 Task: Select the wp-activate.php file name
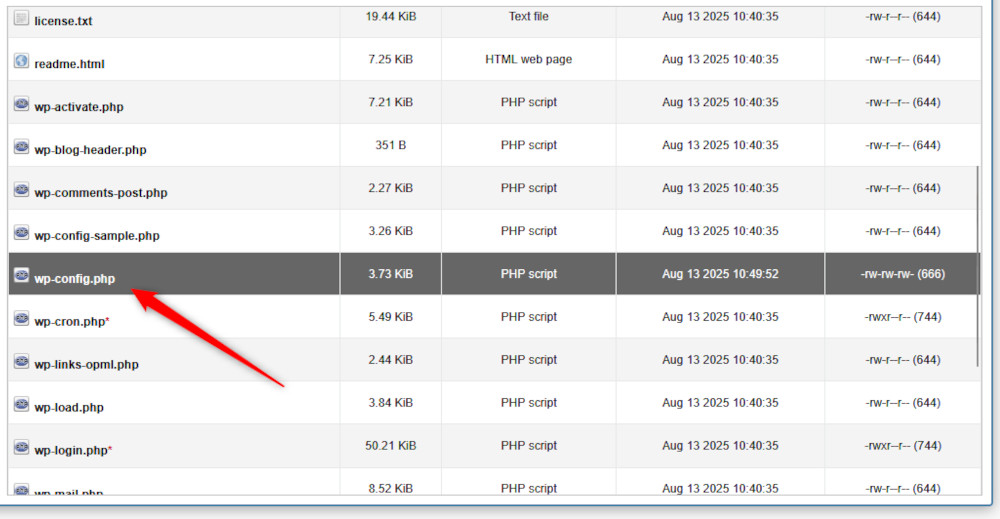[x=78, y=106]
